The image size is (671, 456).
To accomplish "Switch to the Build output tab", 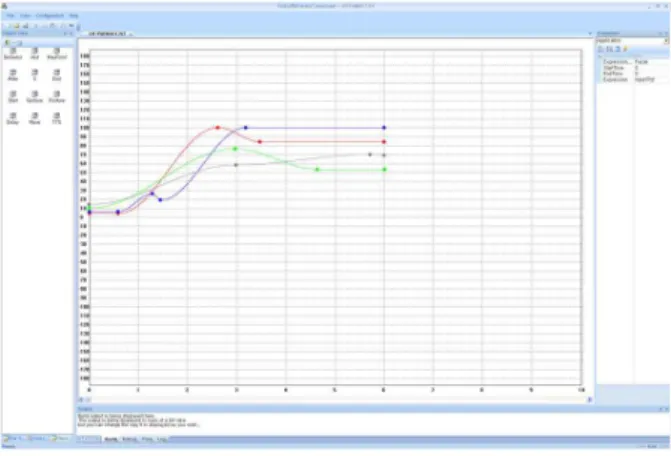I will point(111,439).
